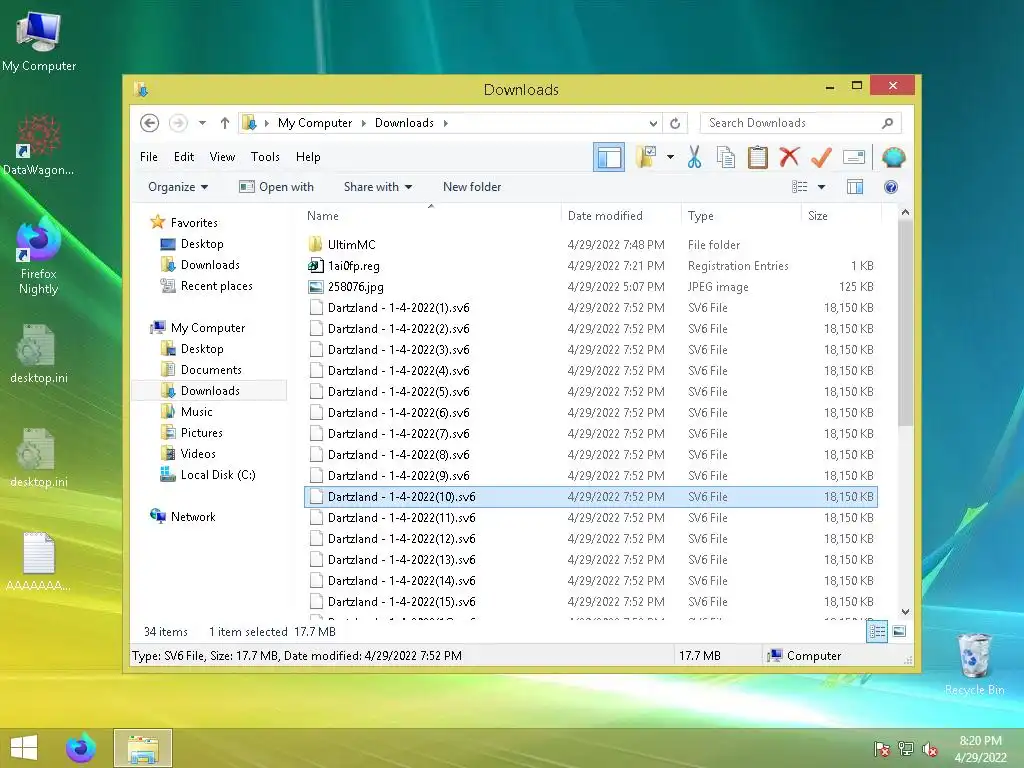The width and height of the screenshot is (1024, 768).
Task: Go back with the Back arrow
Action: tap(150, 123)
